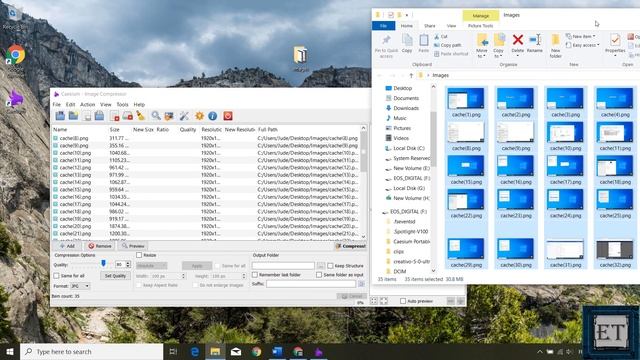The image size is (640, 360).
Task: Switch to the Share tab in Explorer
Action: (430, 26)
